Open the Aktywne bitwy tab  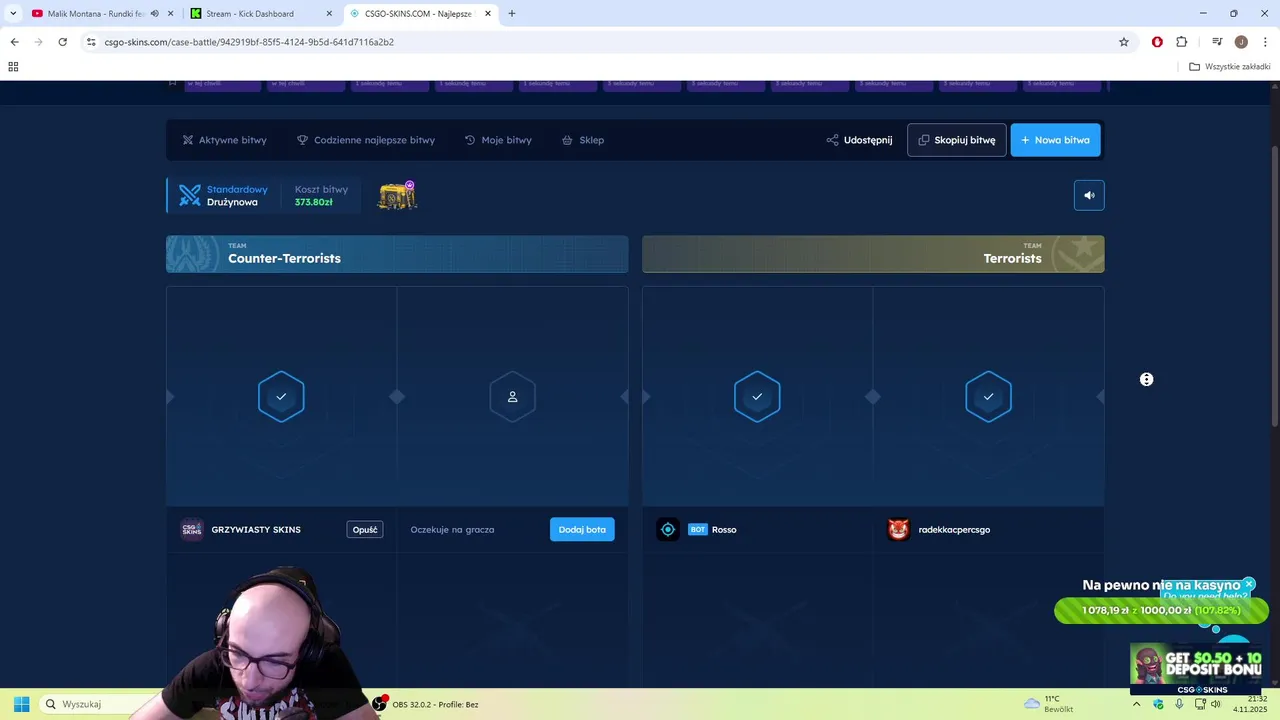pyautogui.click(x=224, y=140)
